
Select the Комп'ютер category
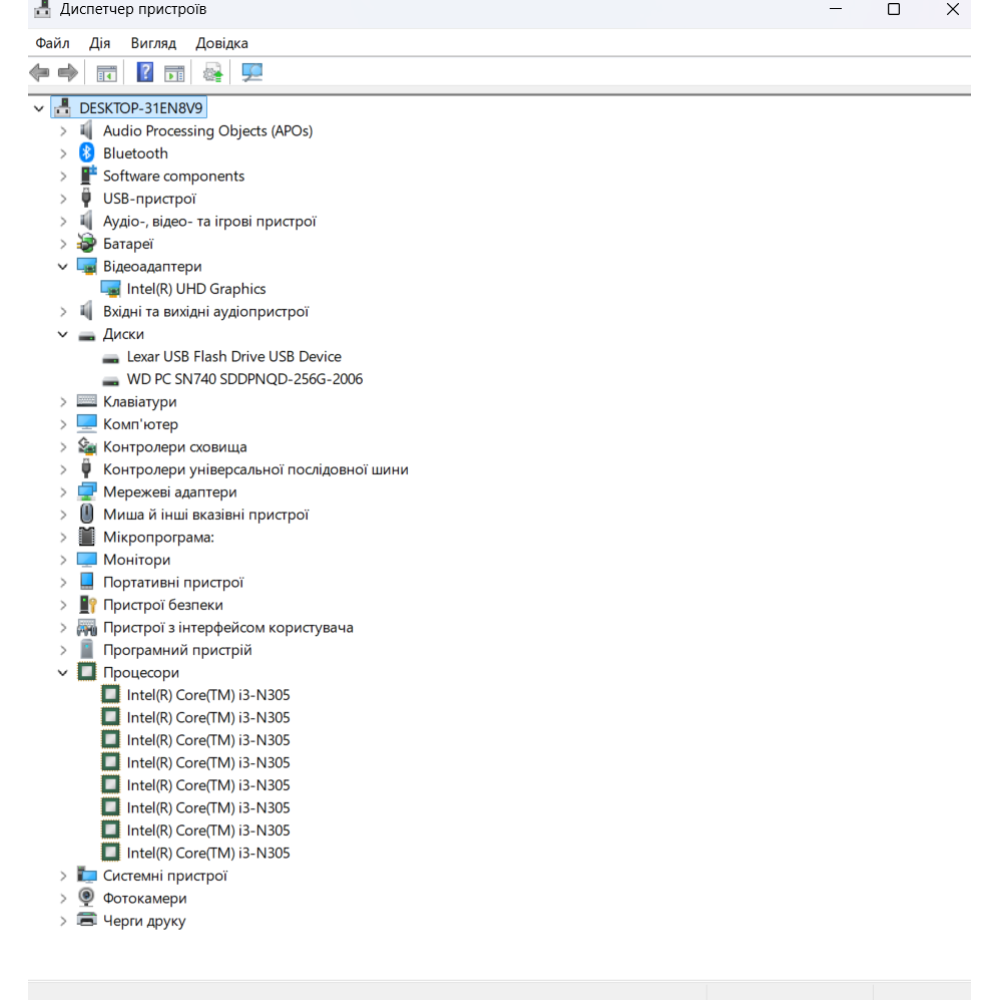(x=140, y=424)
